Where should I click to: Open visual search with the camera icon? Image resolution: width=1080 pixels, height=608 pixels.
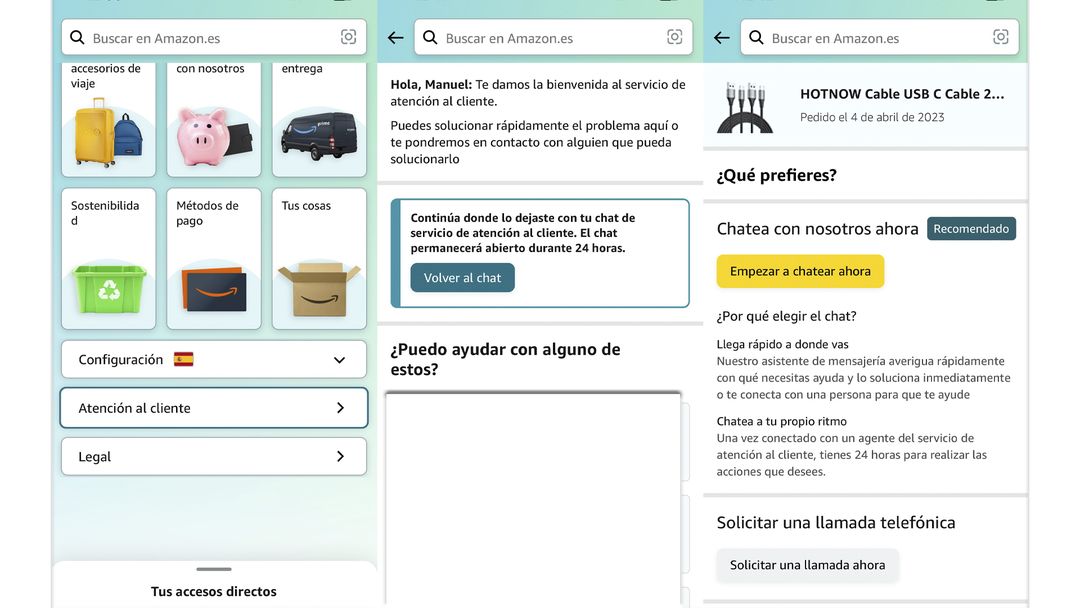point(347,36)
